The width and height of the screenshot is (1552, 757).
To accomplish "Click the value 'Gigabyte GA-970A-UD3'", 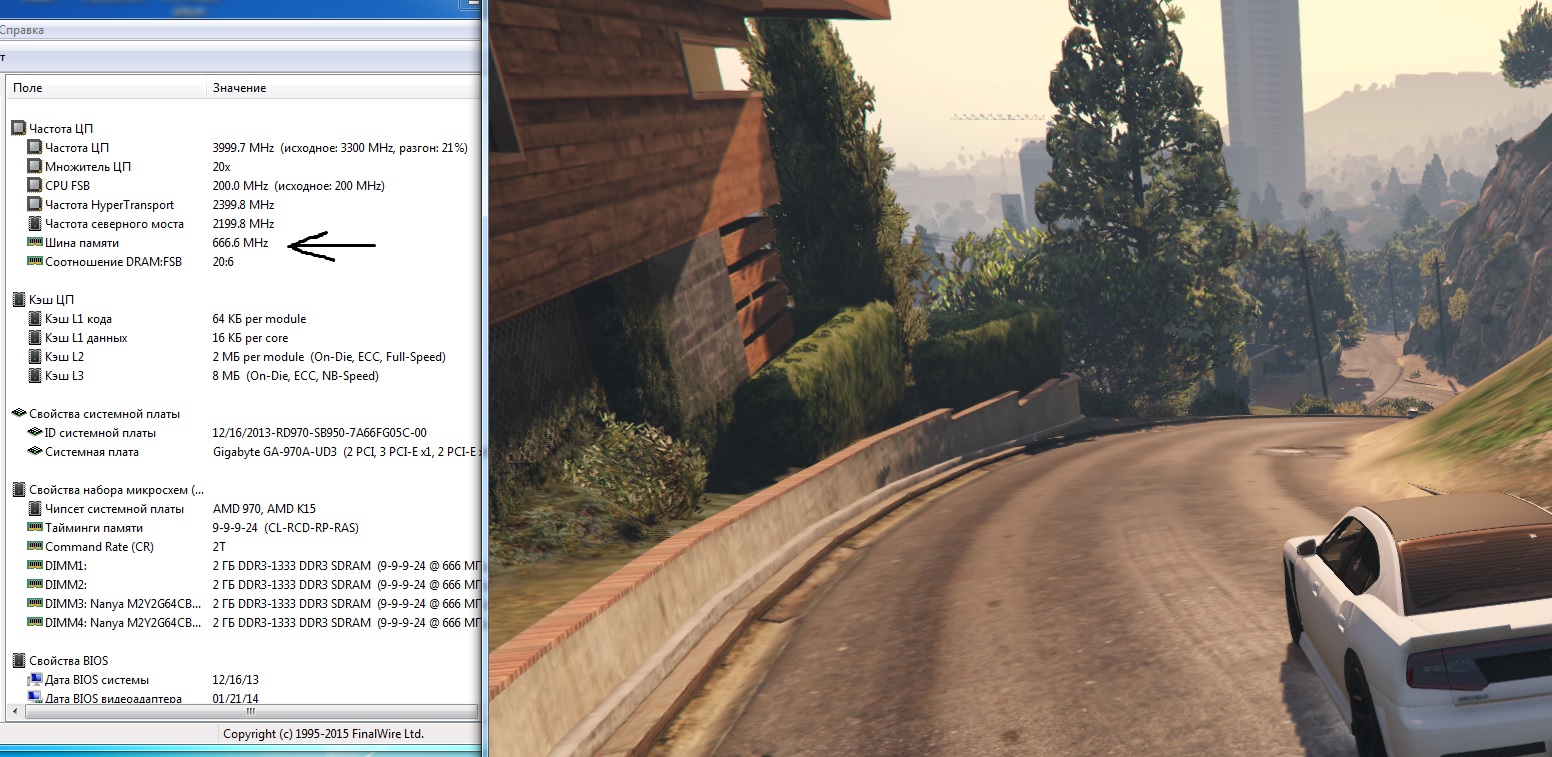I will pos(275,452).
